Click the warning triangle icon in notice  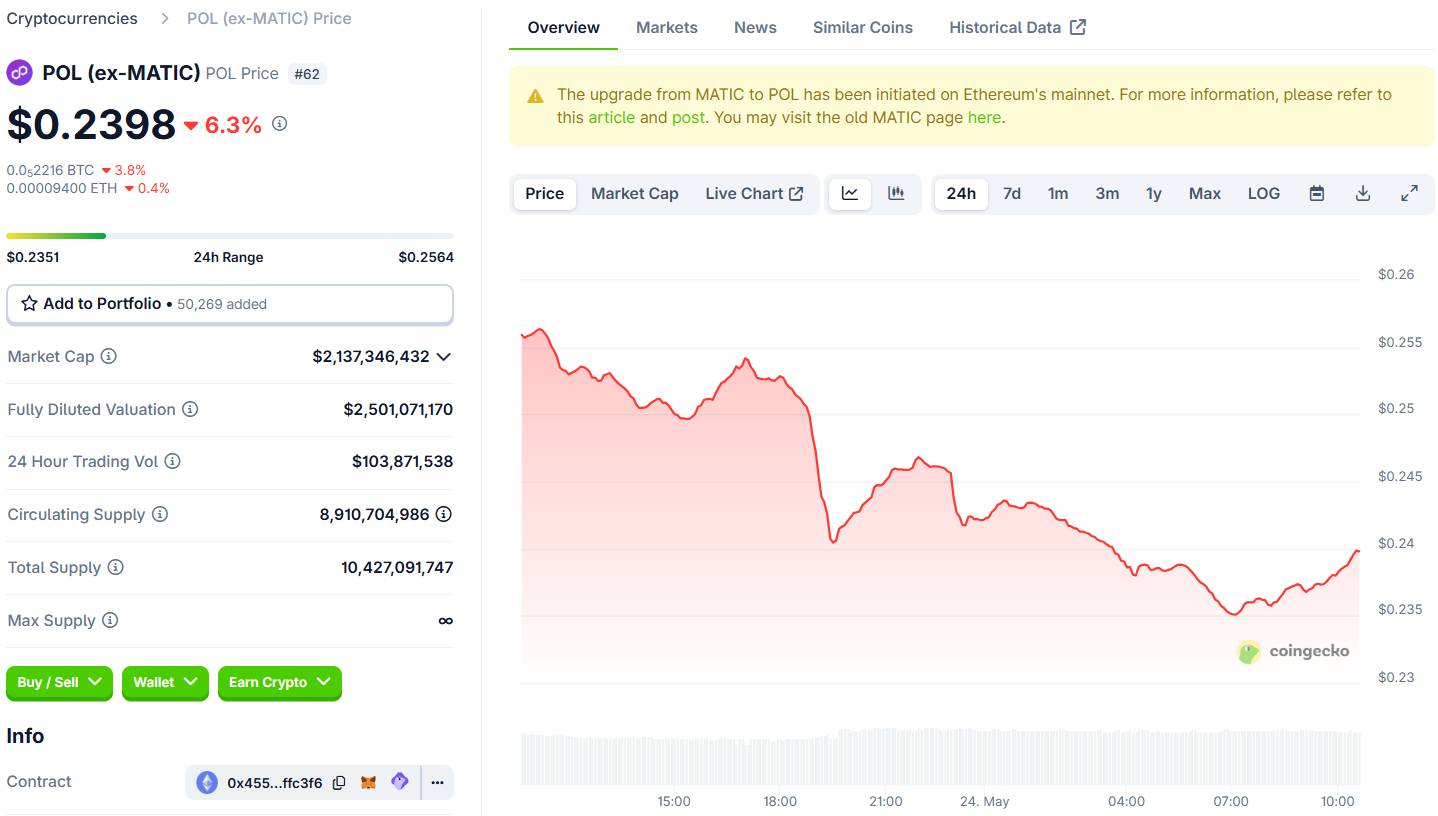coord(536,96)
